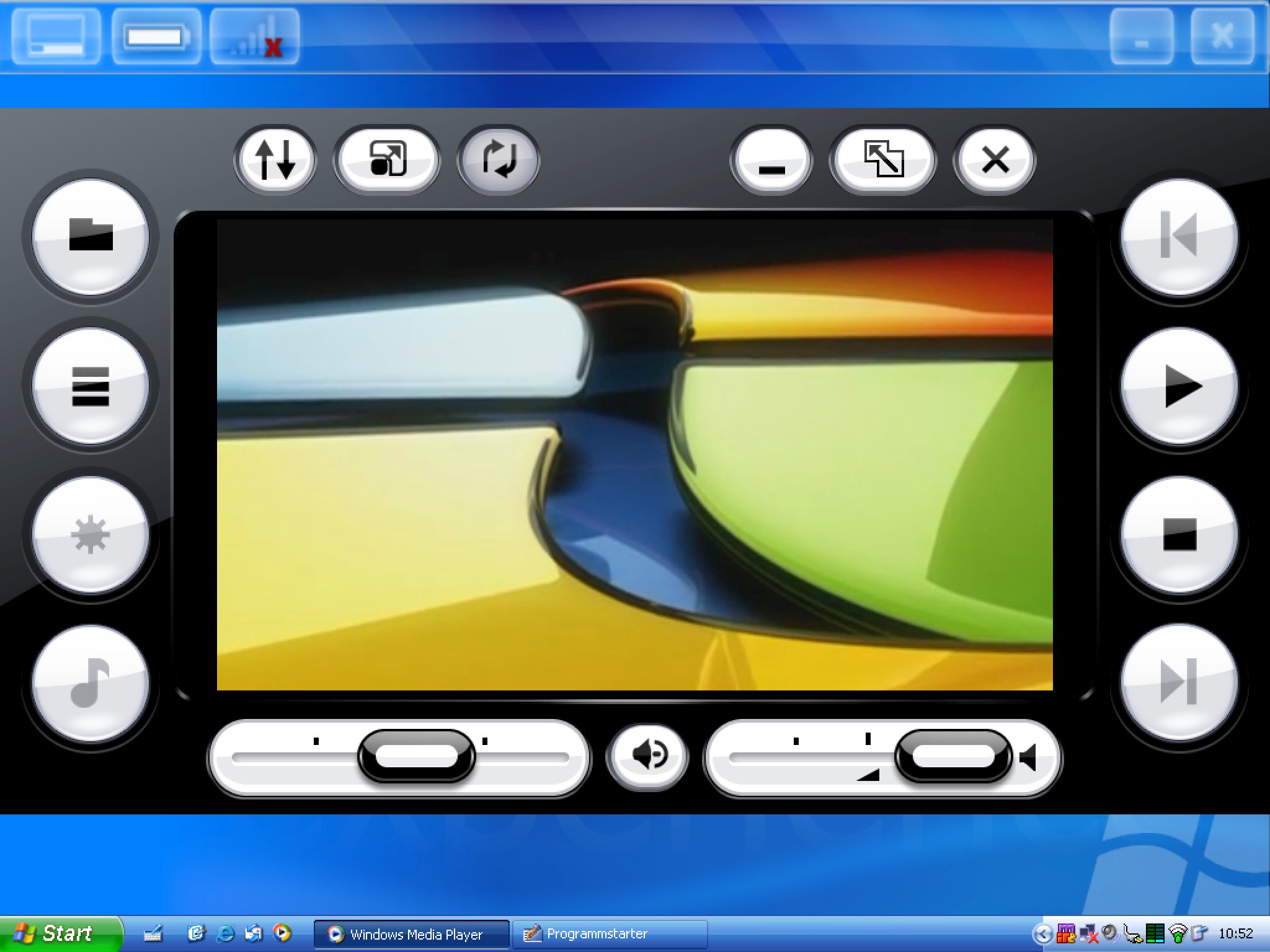This screenshot has width=1270, height=952.
Task: Click the wireless network tray icon
Action: (x=1177, y=933)
